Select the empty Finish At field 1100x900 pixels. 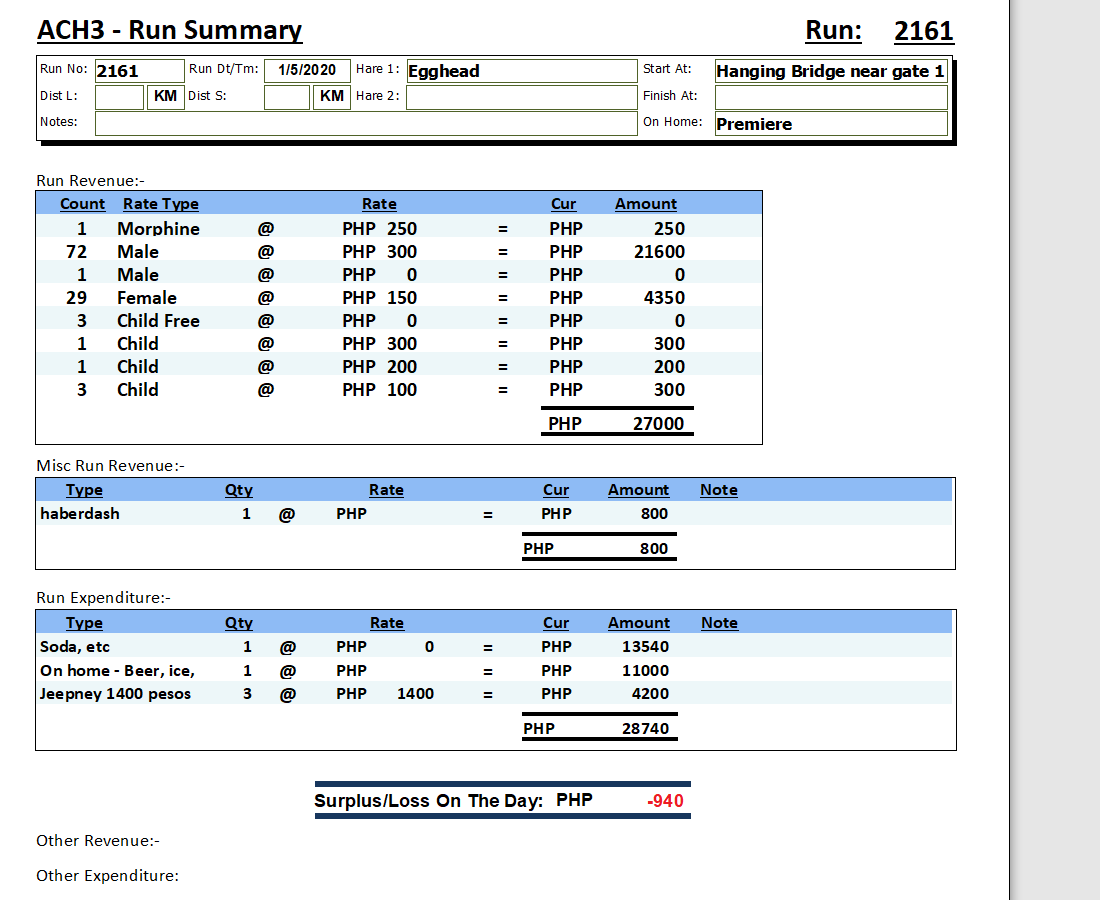pos(830,97)
